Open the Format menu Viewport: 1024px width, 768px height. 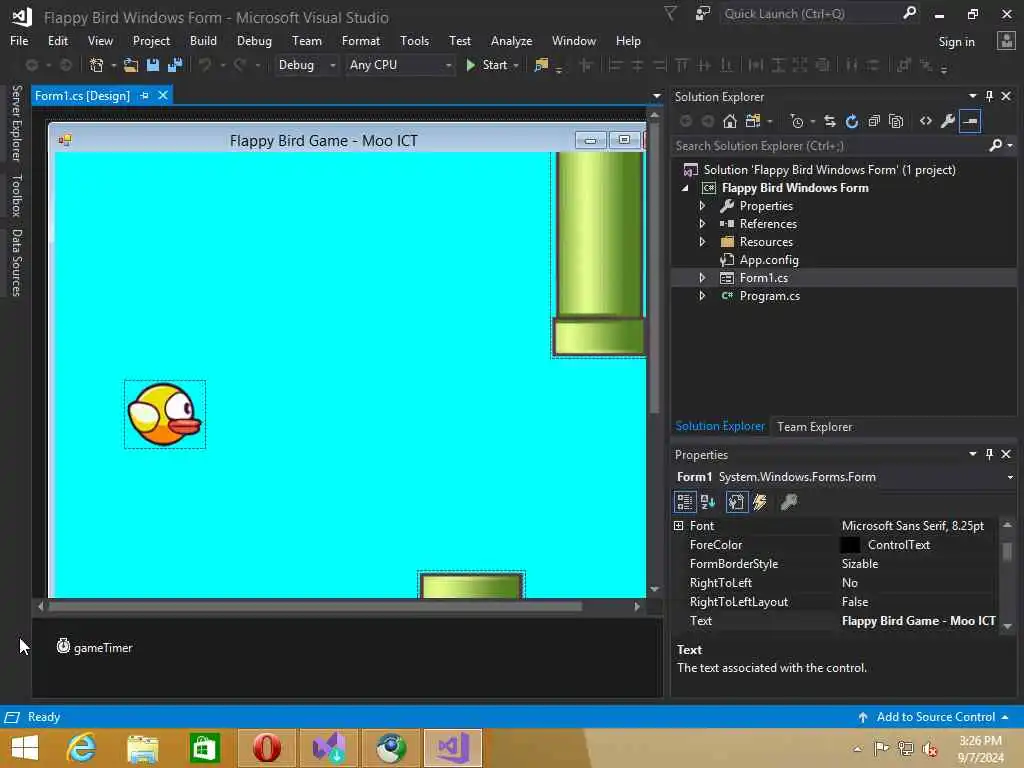pyautogui.click(x=360, y=40)
